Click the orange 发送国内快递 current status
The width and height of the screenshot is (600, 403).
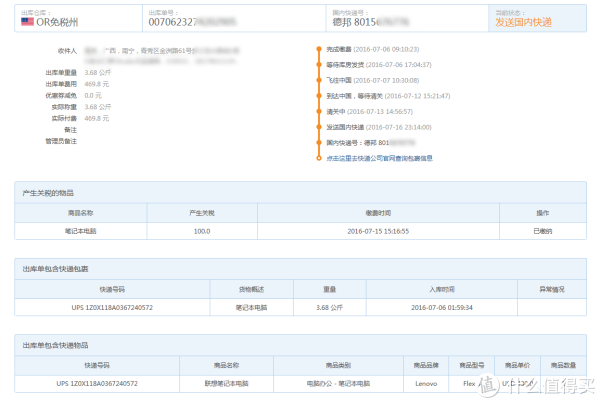[523, 22]
